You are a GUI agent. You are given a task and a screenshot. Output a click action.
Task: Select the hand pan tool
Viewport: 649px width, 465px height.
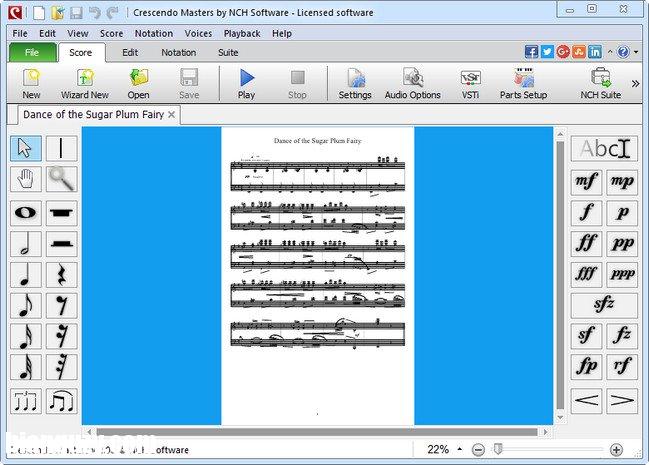click(26, 179)
